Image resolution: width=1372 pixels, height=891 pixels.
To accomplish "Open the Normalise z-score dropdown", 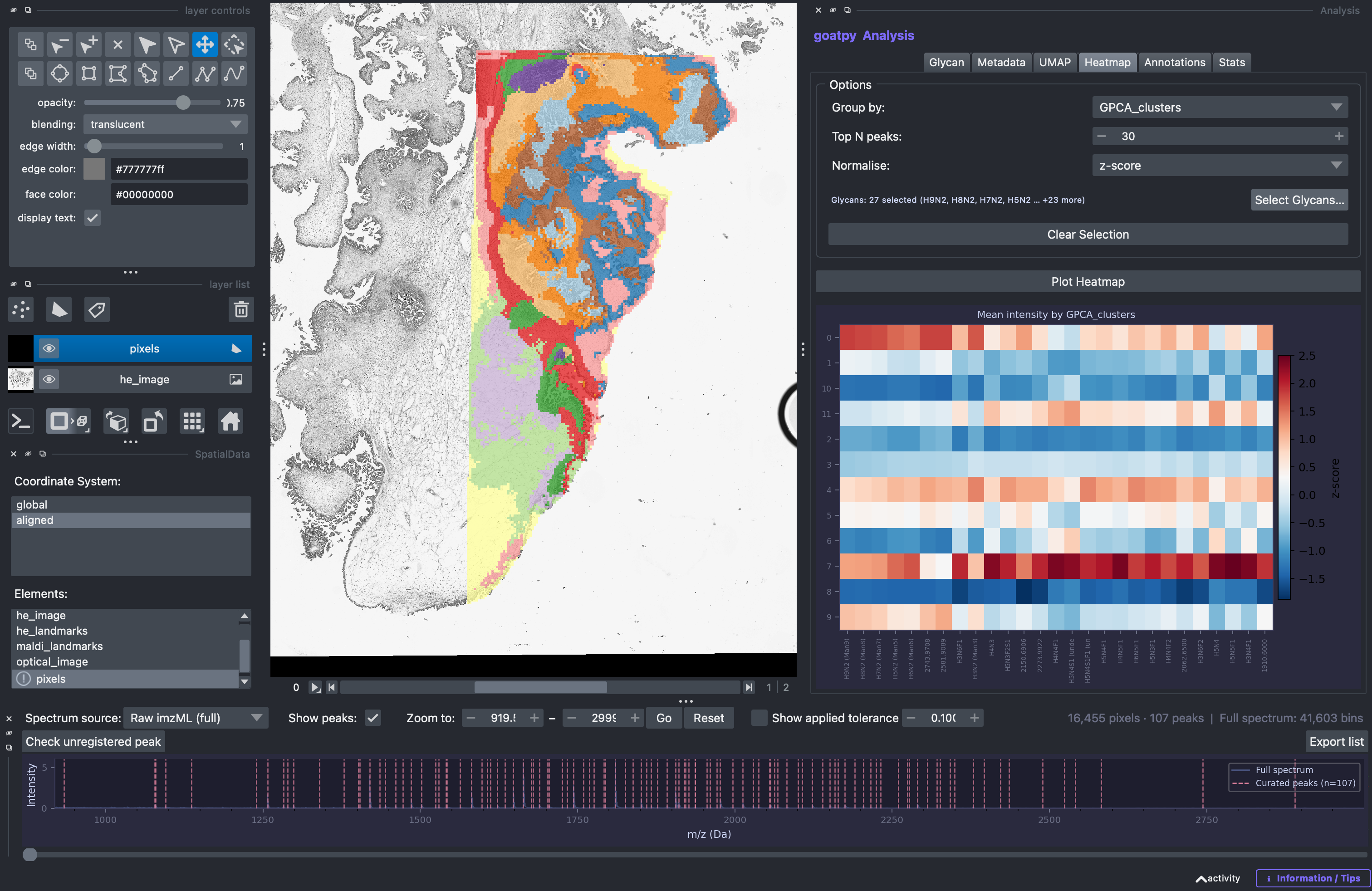I will click(1220, 166).
